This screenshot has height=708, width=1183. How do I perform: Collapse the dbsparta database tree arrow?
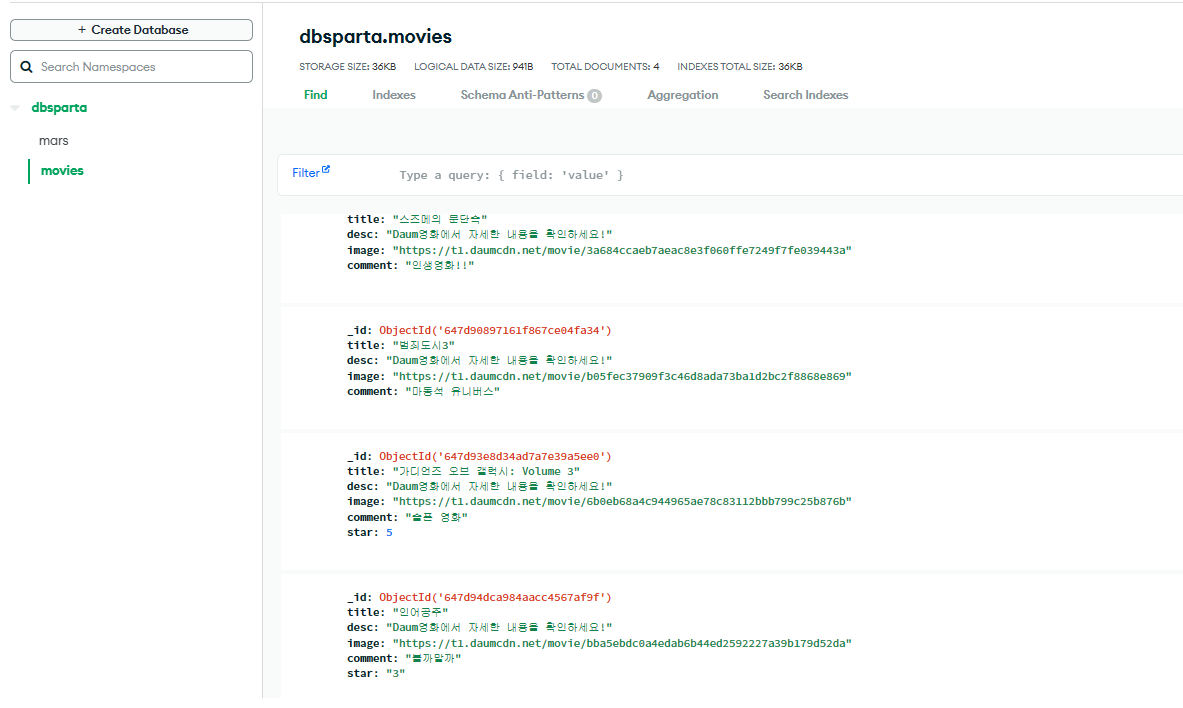(15, 108)
